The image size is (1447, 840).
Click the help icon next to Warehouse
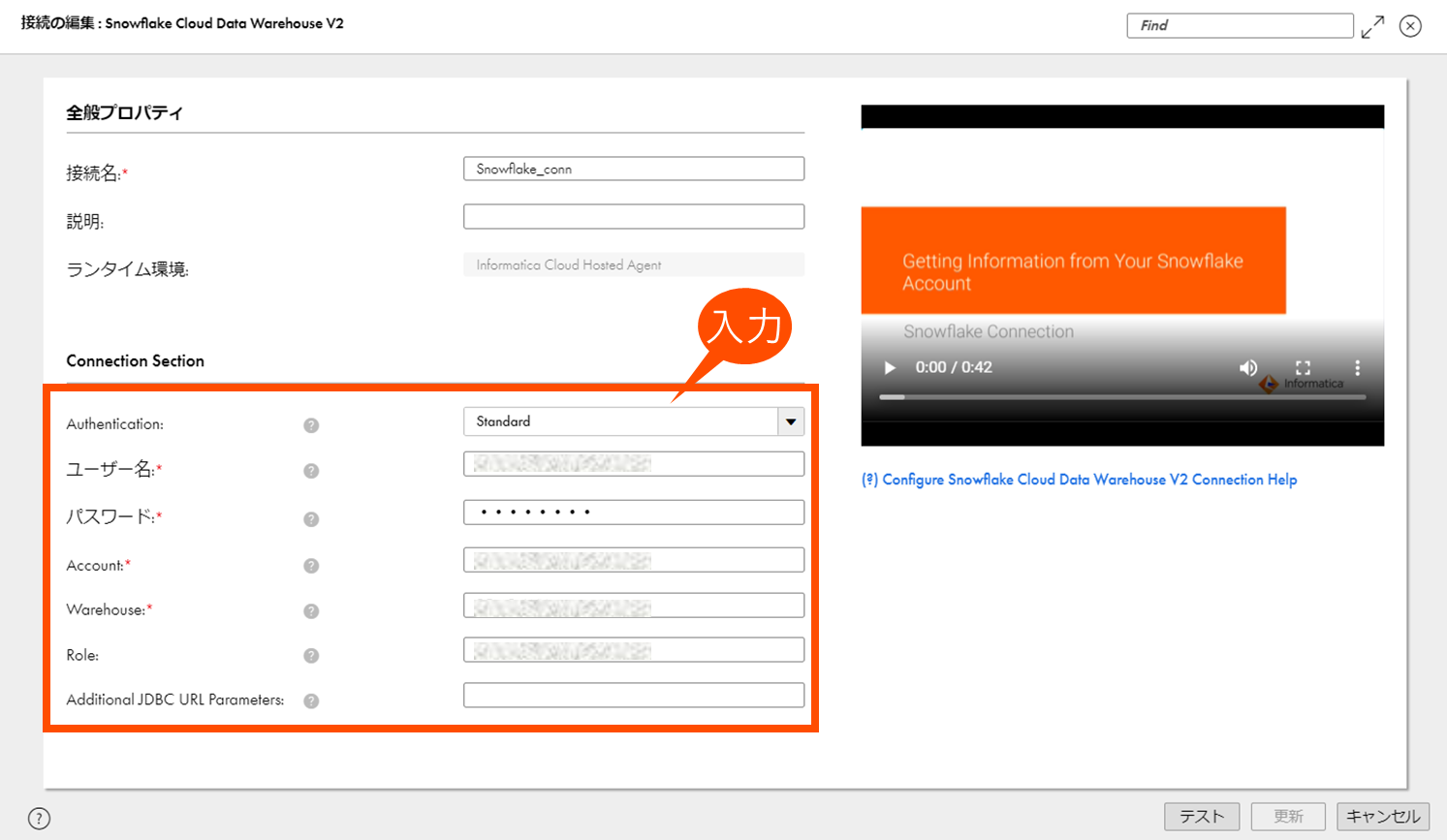click(x=311, y=611)
